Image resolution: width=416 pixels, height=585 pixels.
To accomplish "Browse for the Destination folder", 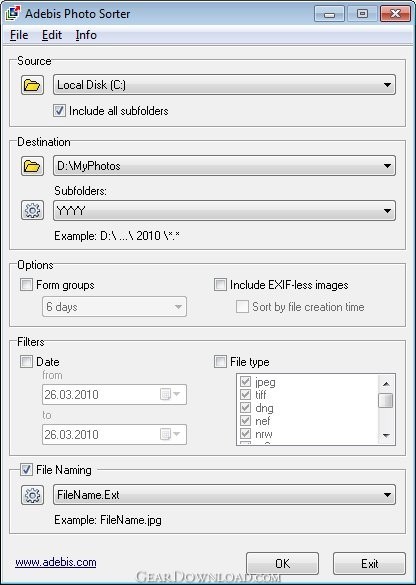I will point(32,166).
